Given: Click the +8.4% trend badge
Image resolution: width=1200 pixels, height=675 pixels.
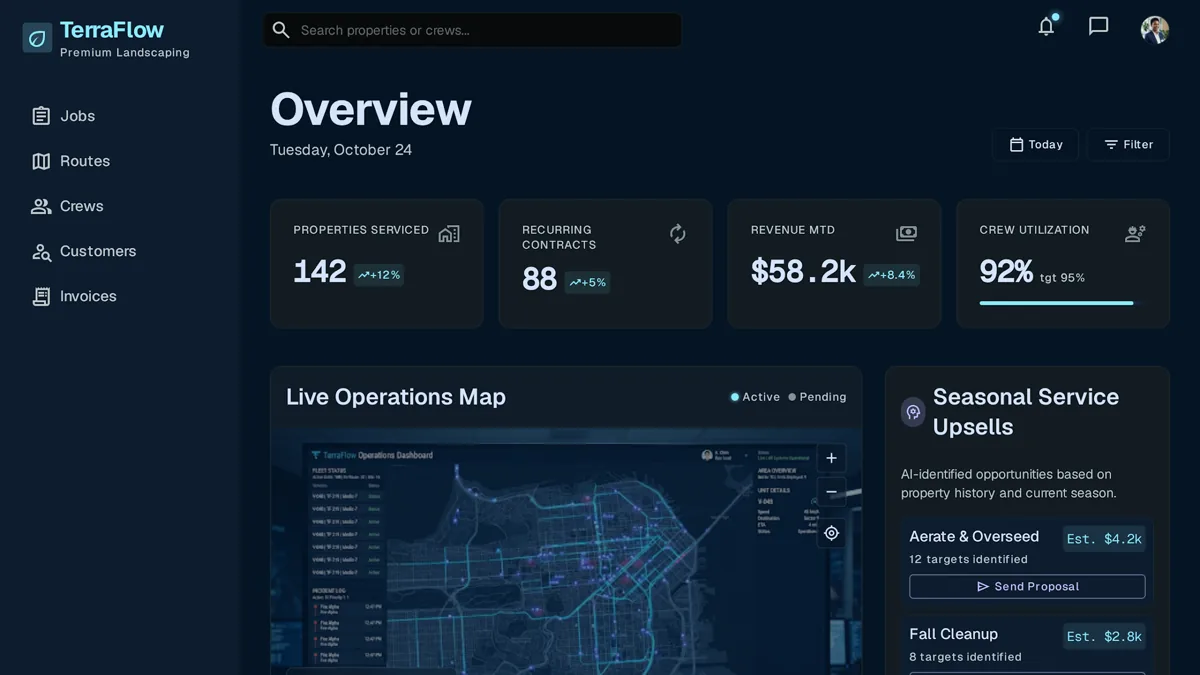Looking at the screenshot, I should tap(892, 275).
